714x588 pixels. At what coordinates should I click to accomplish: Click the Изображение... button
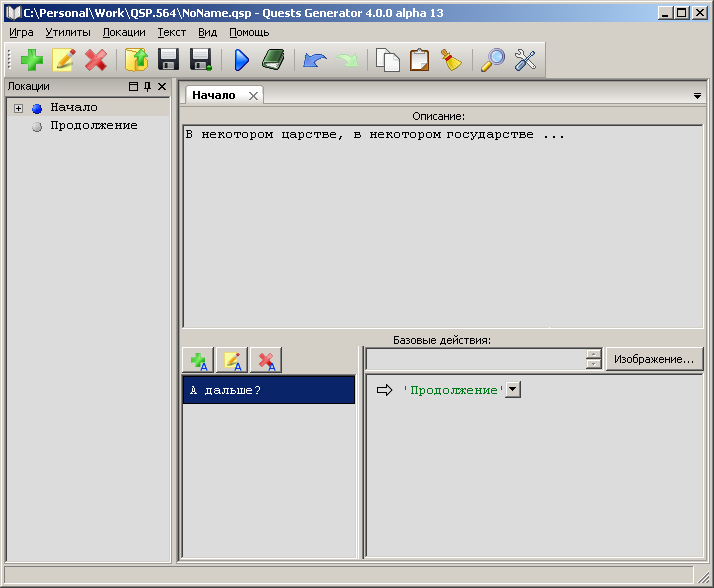[x=654, y=359]
